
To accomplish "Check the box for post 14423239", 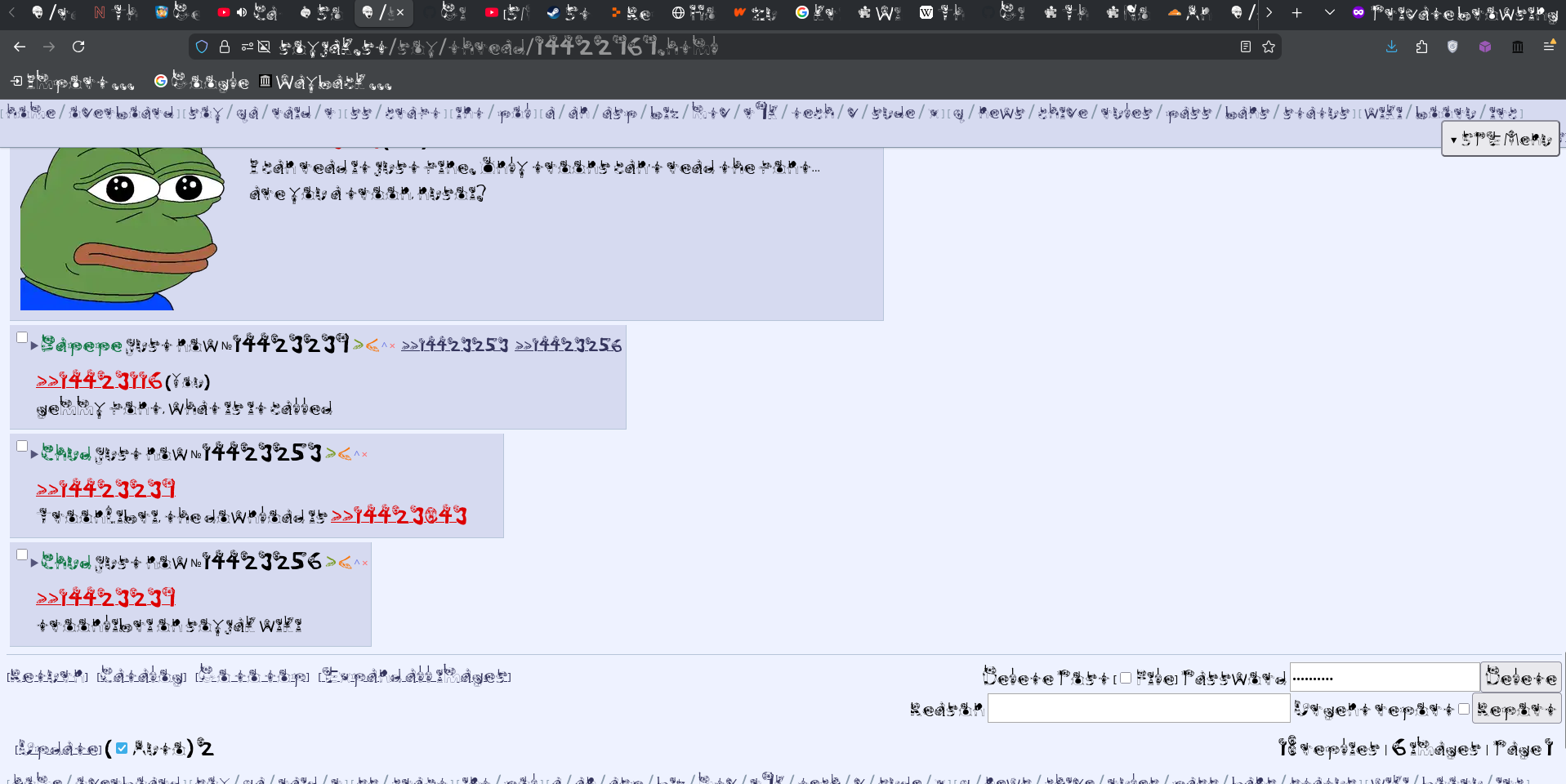I will click(22, 338).
